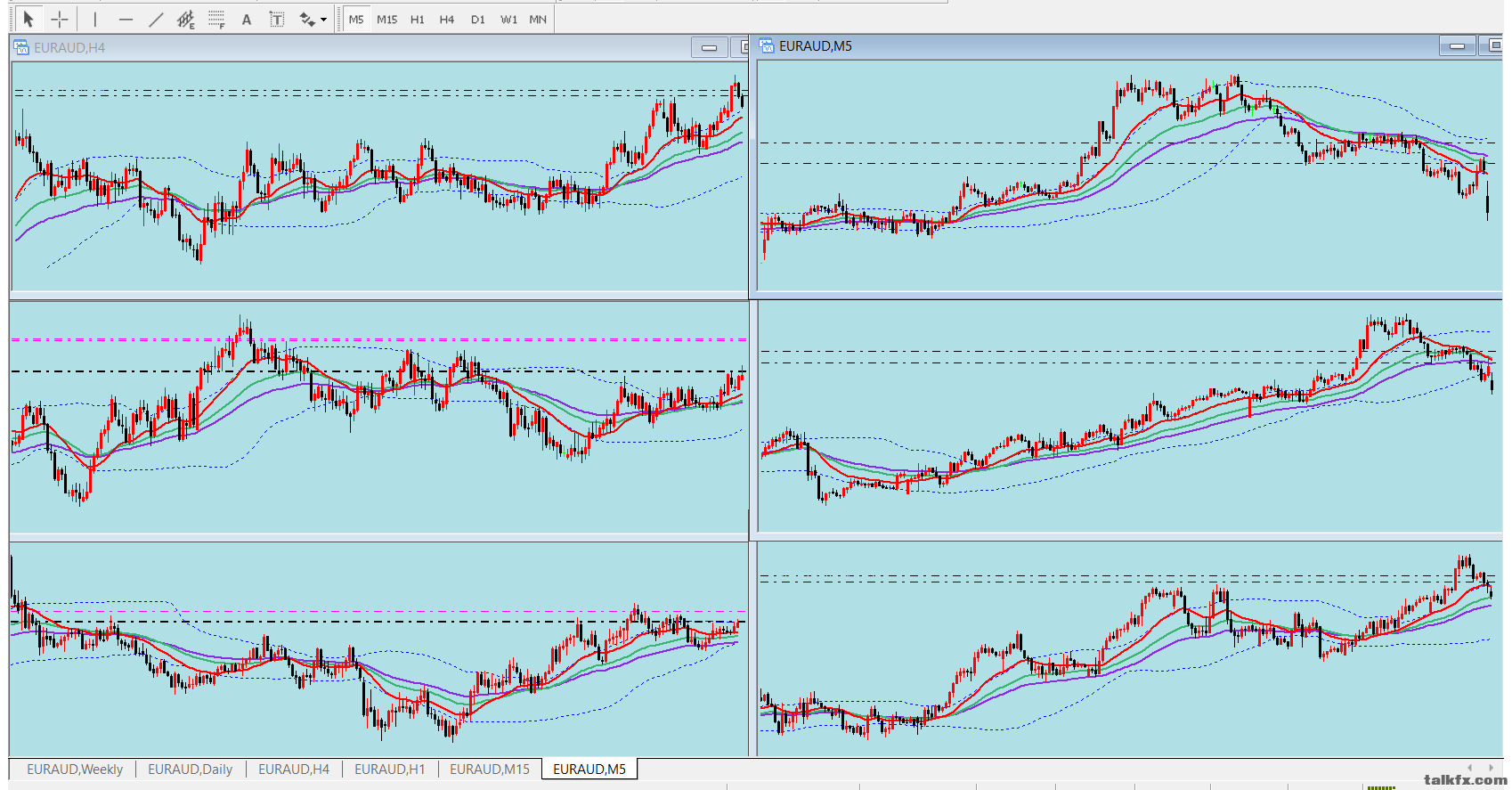This screenshot has width=1512, height=790.
Task: Pick the Draw Text tool (A)
Action: coord(247,19)
